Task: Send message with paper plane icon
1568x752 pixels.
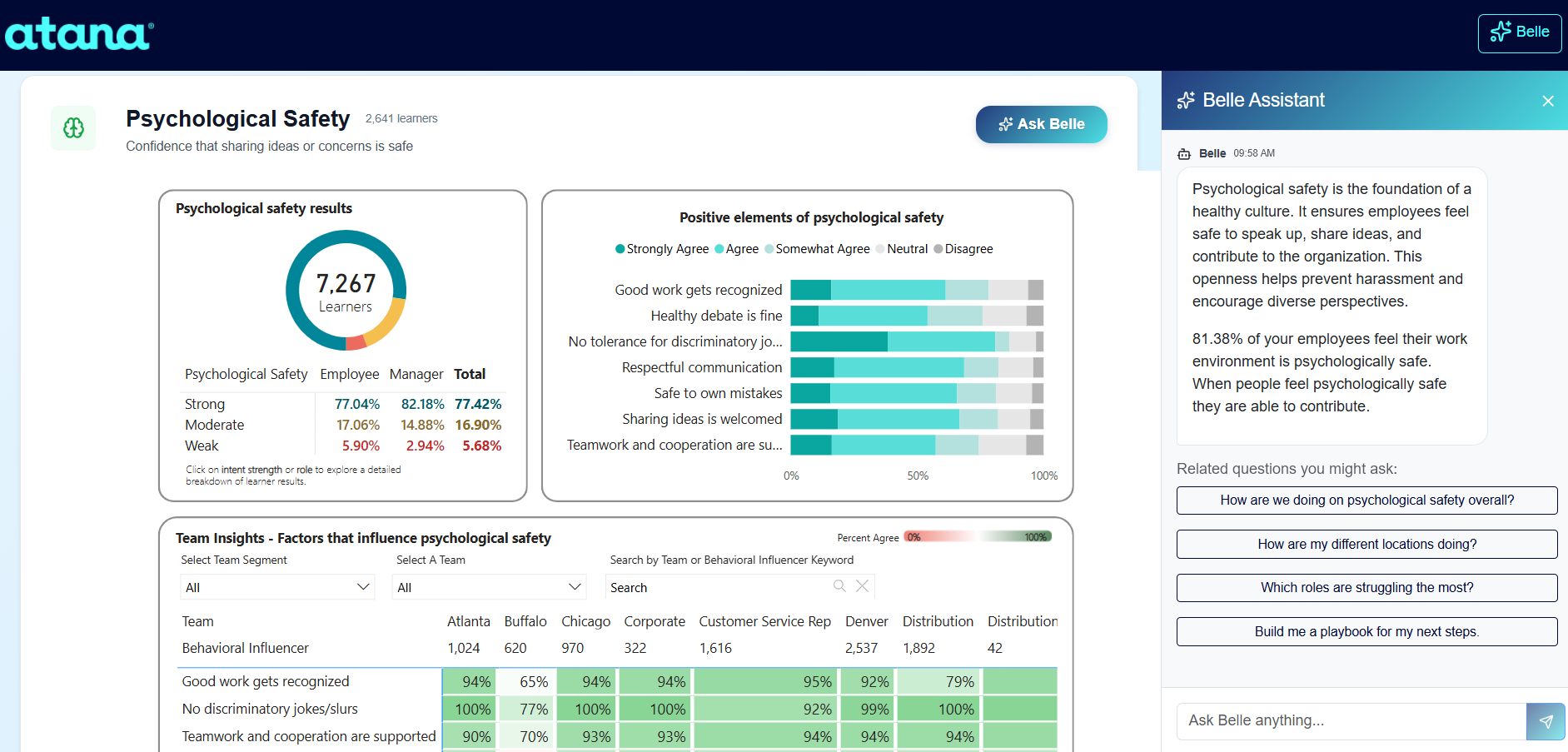Action: coord(1546,721)
